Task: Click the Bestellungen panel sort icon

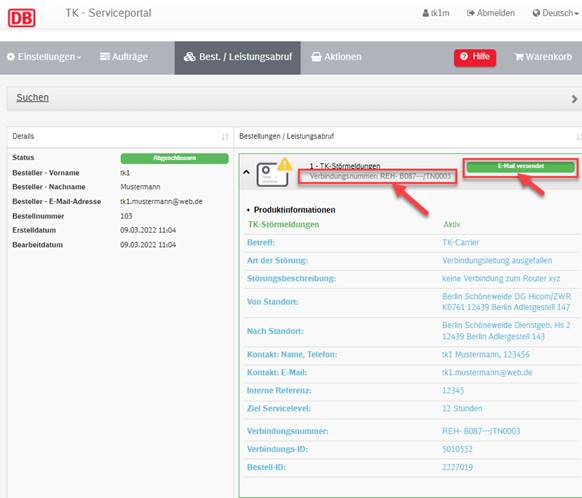Action: 579,137
